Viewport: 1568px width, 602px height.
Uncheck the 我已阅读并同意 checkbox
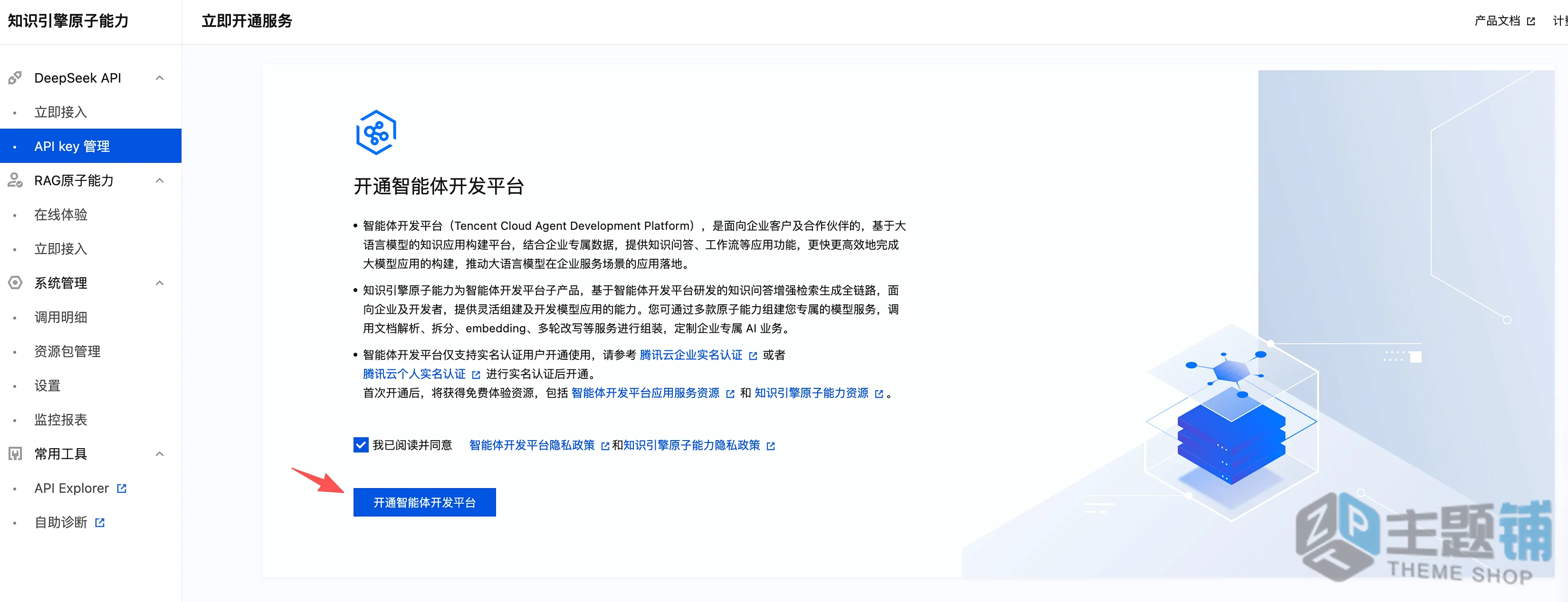tap(361, 445)
